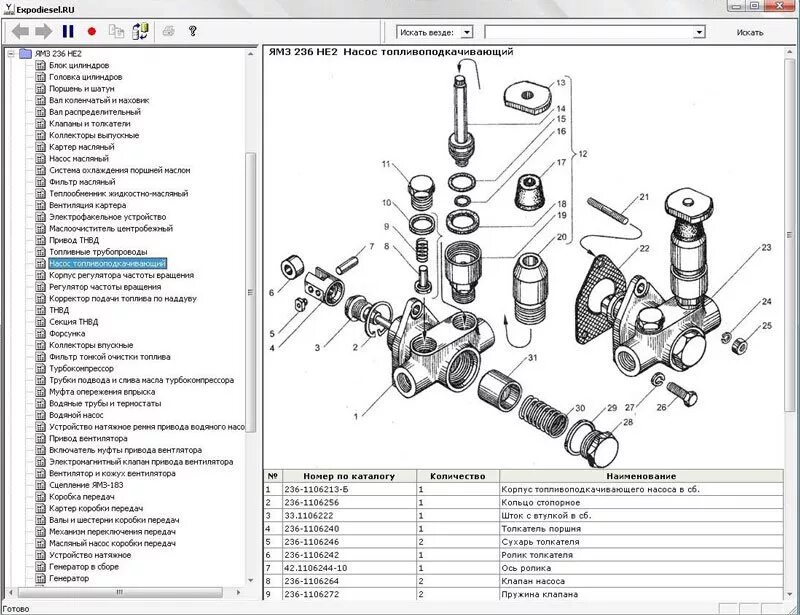
Task: Open the search text combo box arrow
Action: tap(699, 32)
